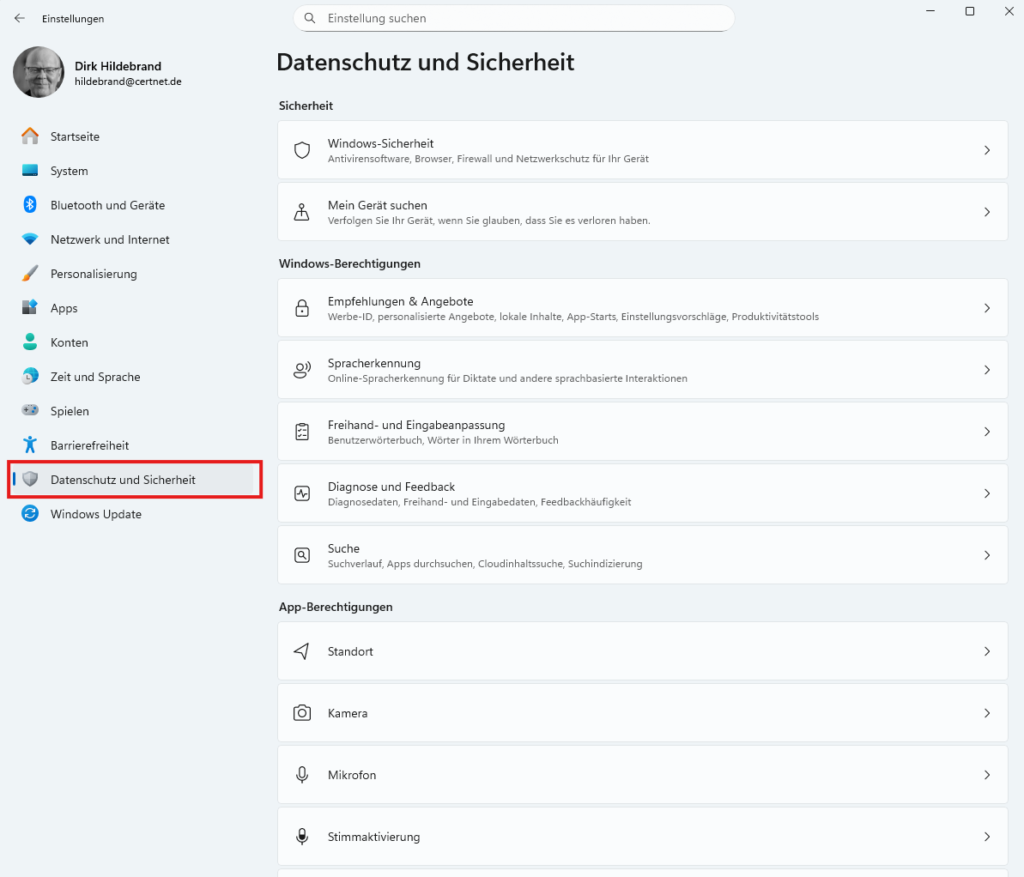Open Windows Update in the sidebar
The image size is (1024, 877).
96,514
